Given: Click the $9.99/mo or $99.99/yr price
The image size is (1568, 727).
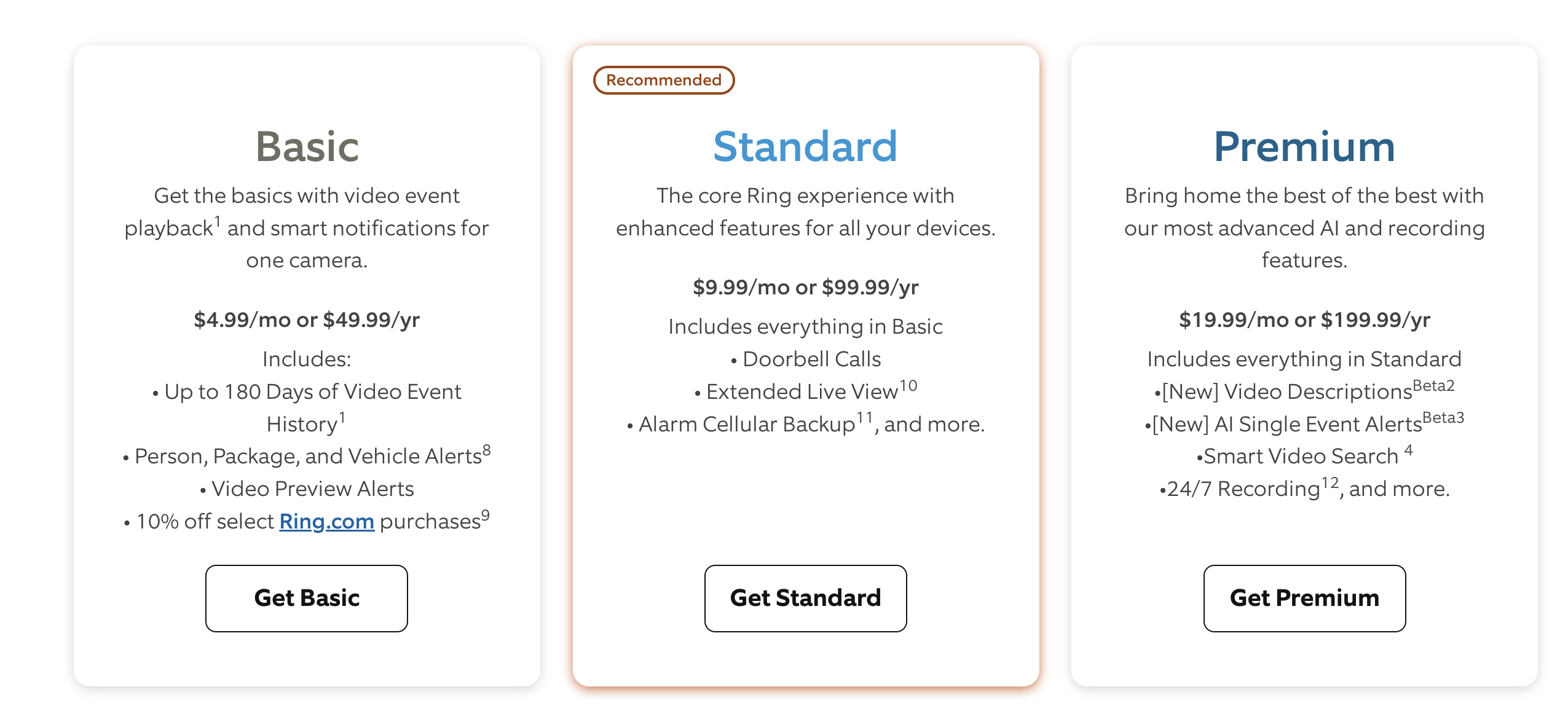Looking at the screenshot, I should click(x=805, y=287).
